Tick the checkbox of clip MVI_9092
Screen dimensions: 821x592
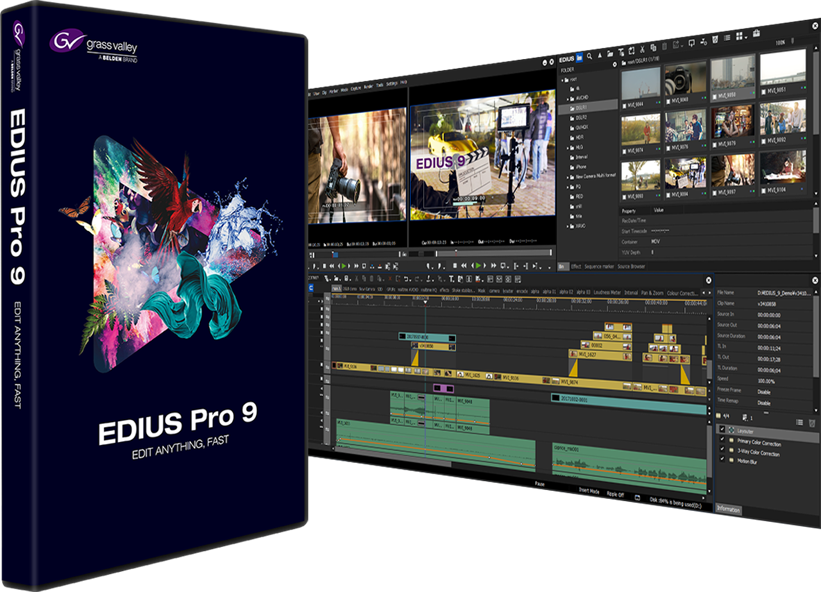tap(763, 141)
